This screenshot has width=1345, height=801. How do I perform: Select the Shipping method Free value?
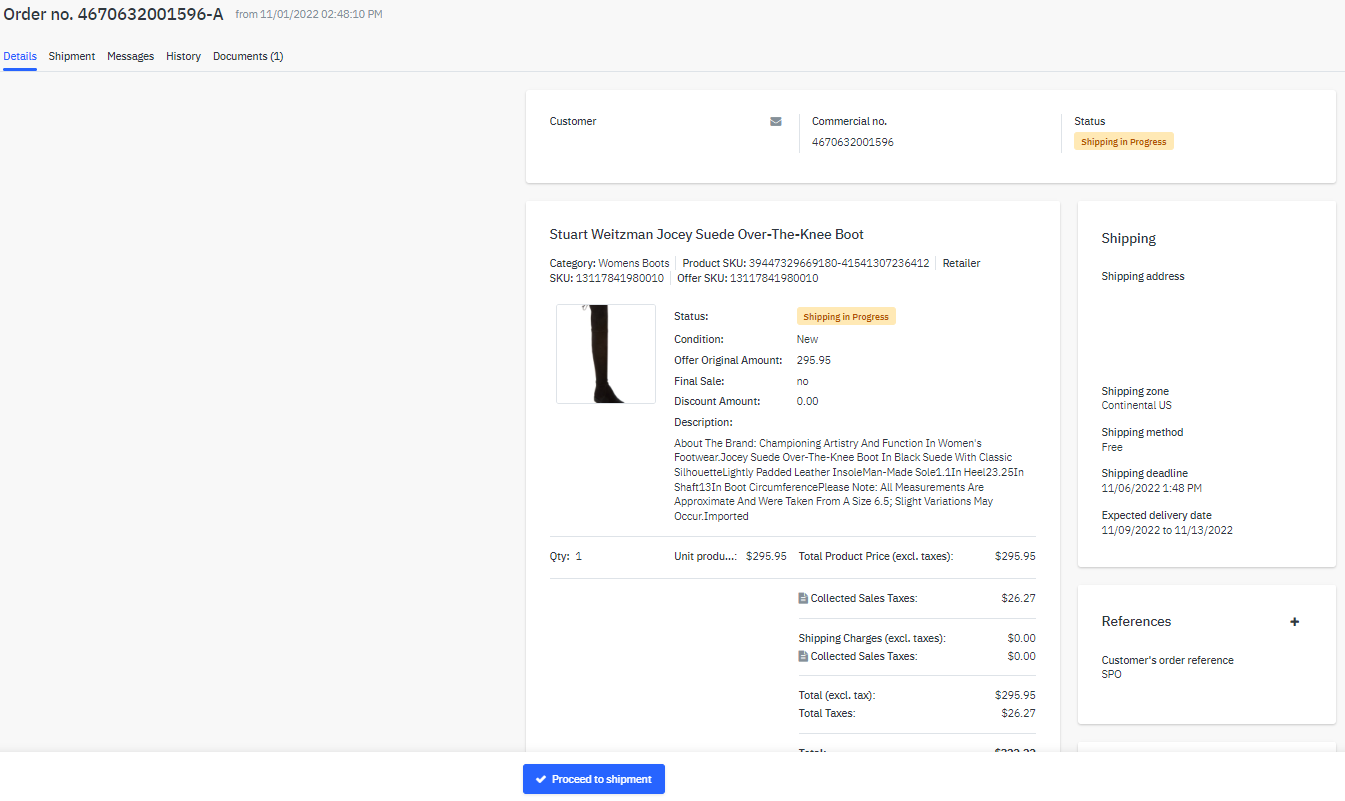coord(1112,447)
